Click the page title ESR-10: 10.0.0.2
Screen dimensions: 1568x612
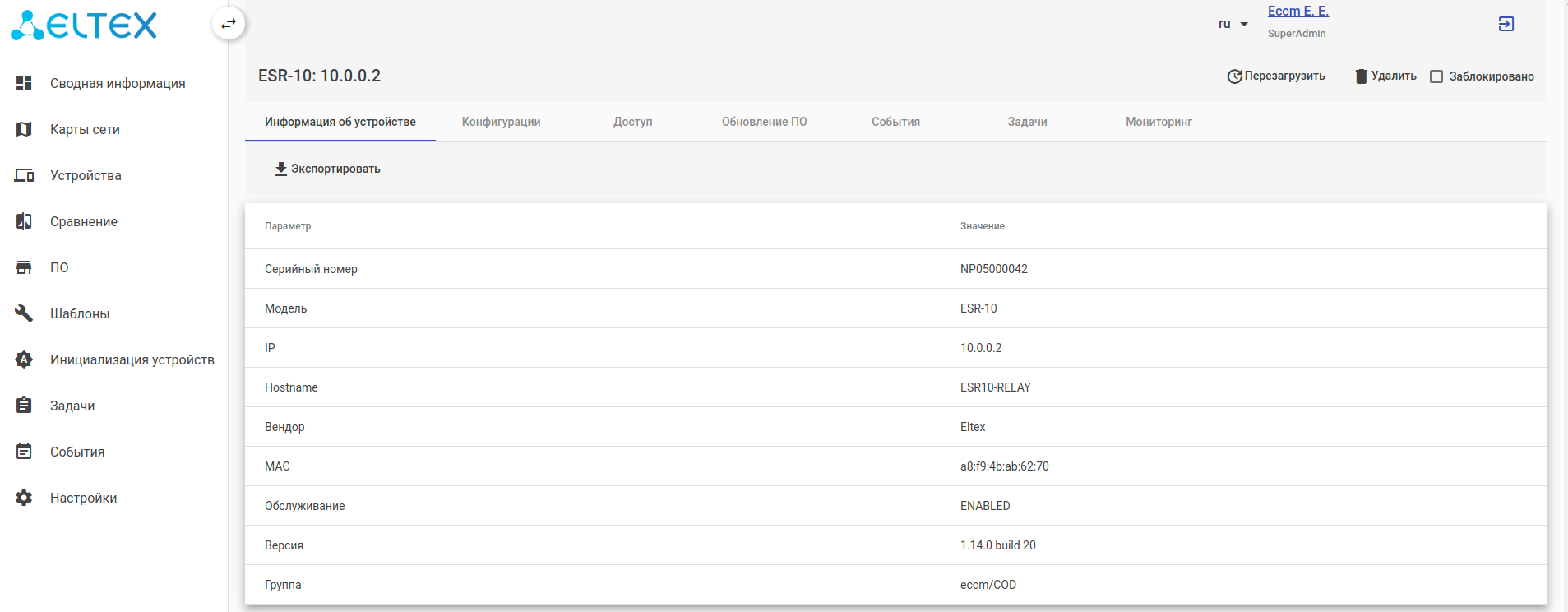[320, 76]
